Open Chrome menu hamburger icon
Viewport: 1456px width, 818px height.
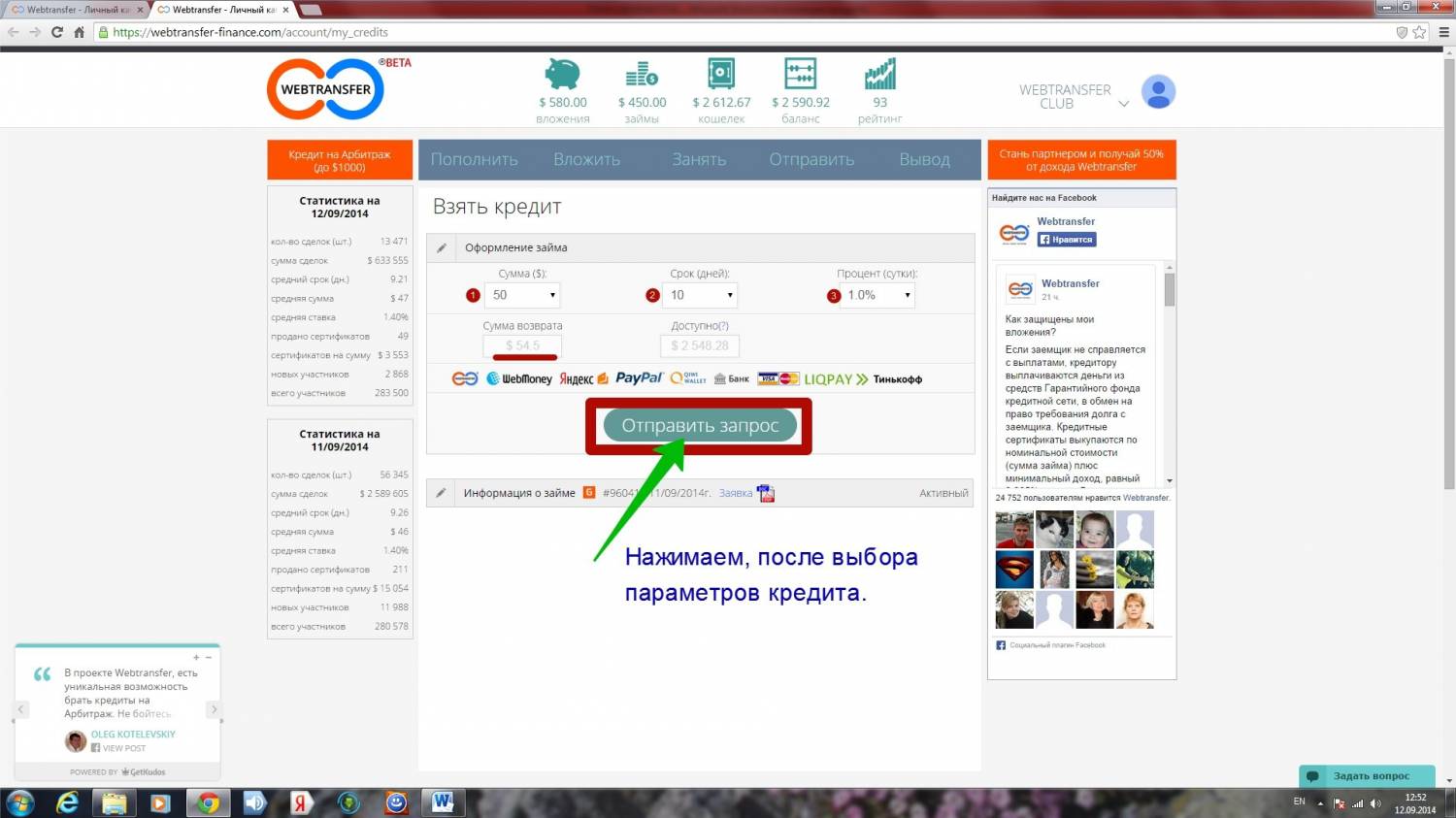1443,32
